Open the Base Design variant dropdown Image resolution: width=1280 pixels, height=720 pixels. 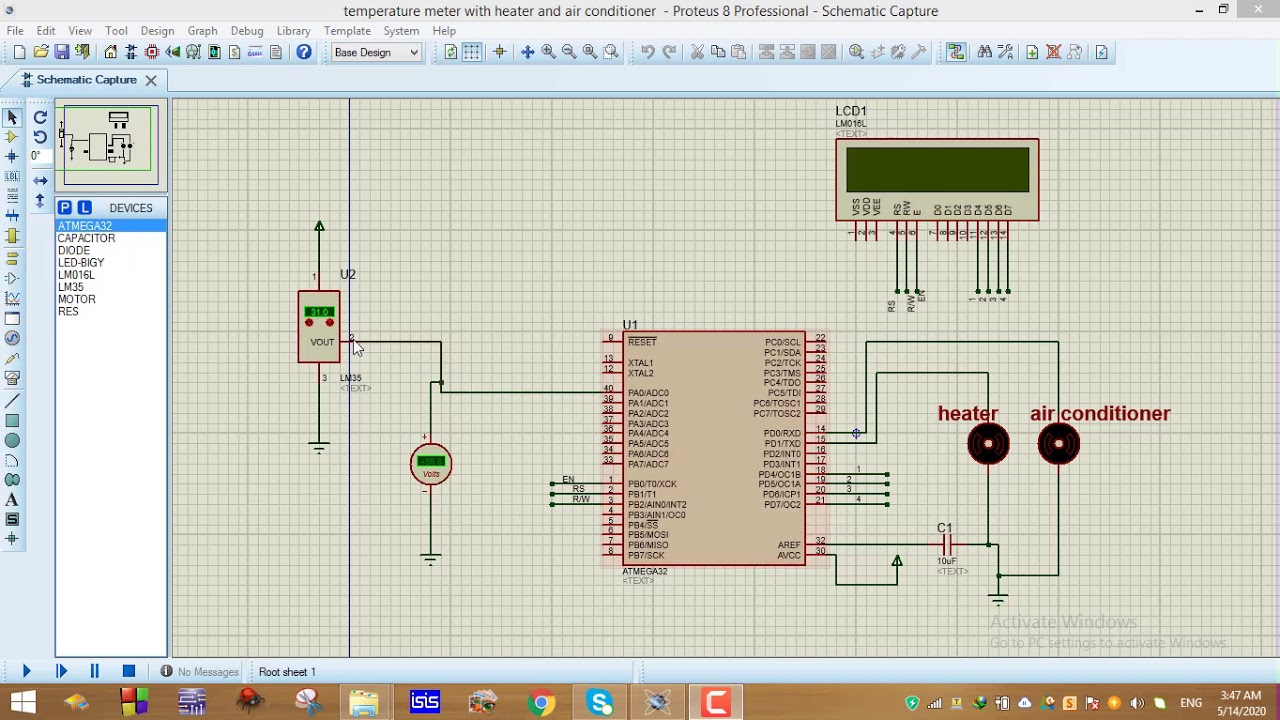[376, 52]
